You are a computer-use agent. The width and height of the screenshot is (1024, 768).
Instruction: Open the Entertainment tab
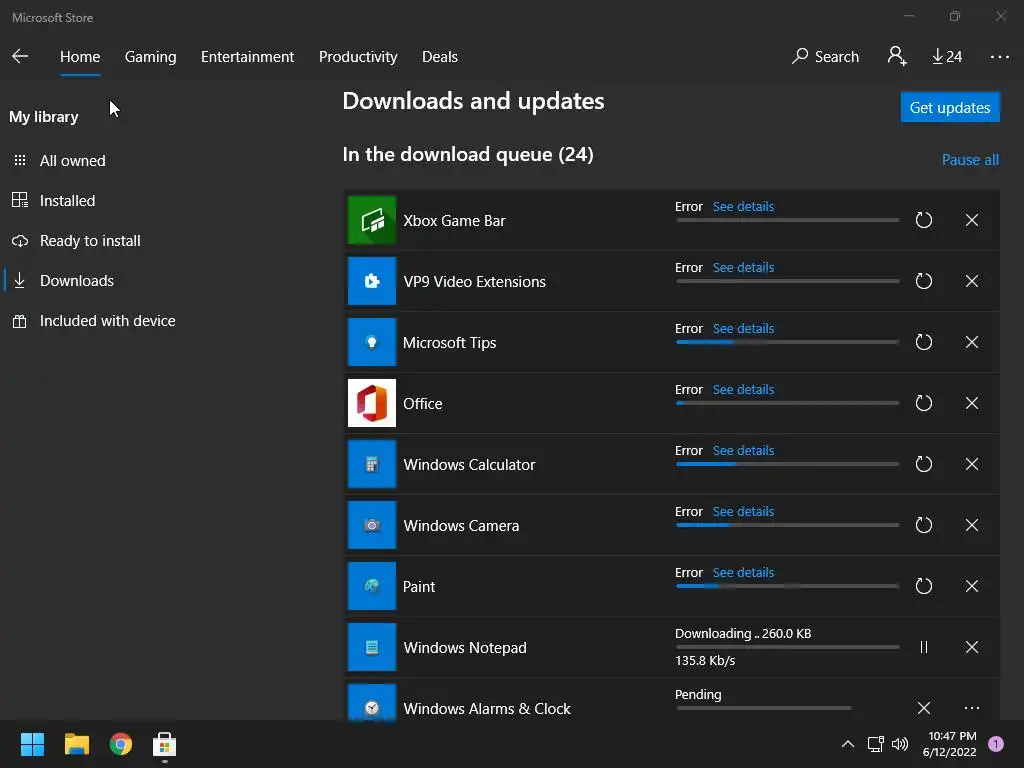(x=248, y=57)
